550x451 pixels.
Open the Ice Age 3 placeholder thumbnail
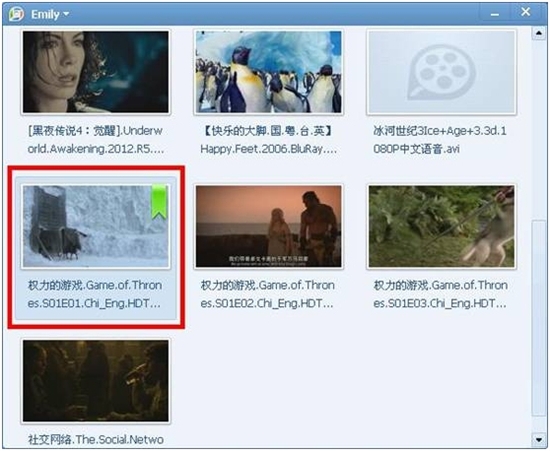(441, 72)
